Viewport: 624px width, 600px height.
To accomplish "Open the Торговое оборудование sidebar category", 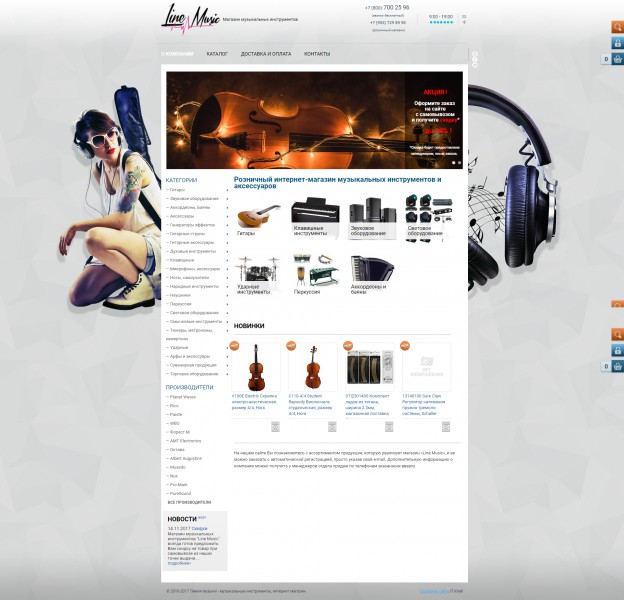I will (x=194, y=374).
